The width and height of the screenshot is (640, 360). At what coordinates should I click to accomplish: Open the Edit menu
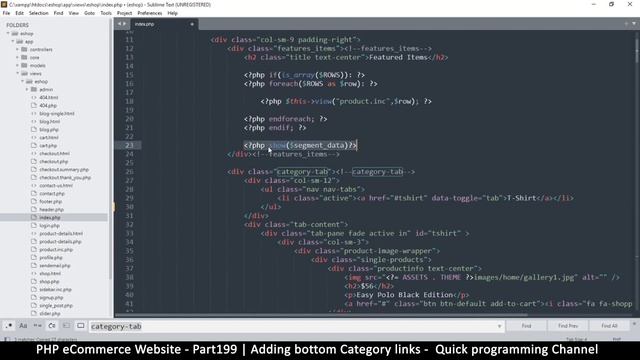[19, 13]
